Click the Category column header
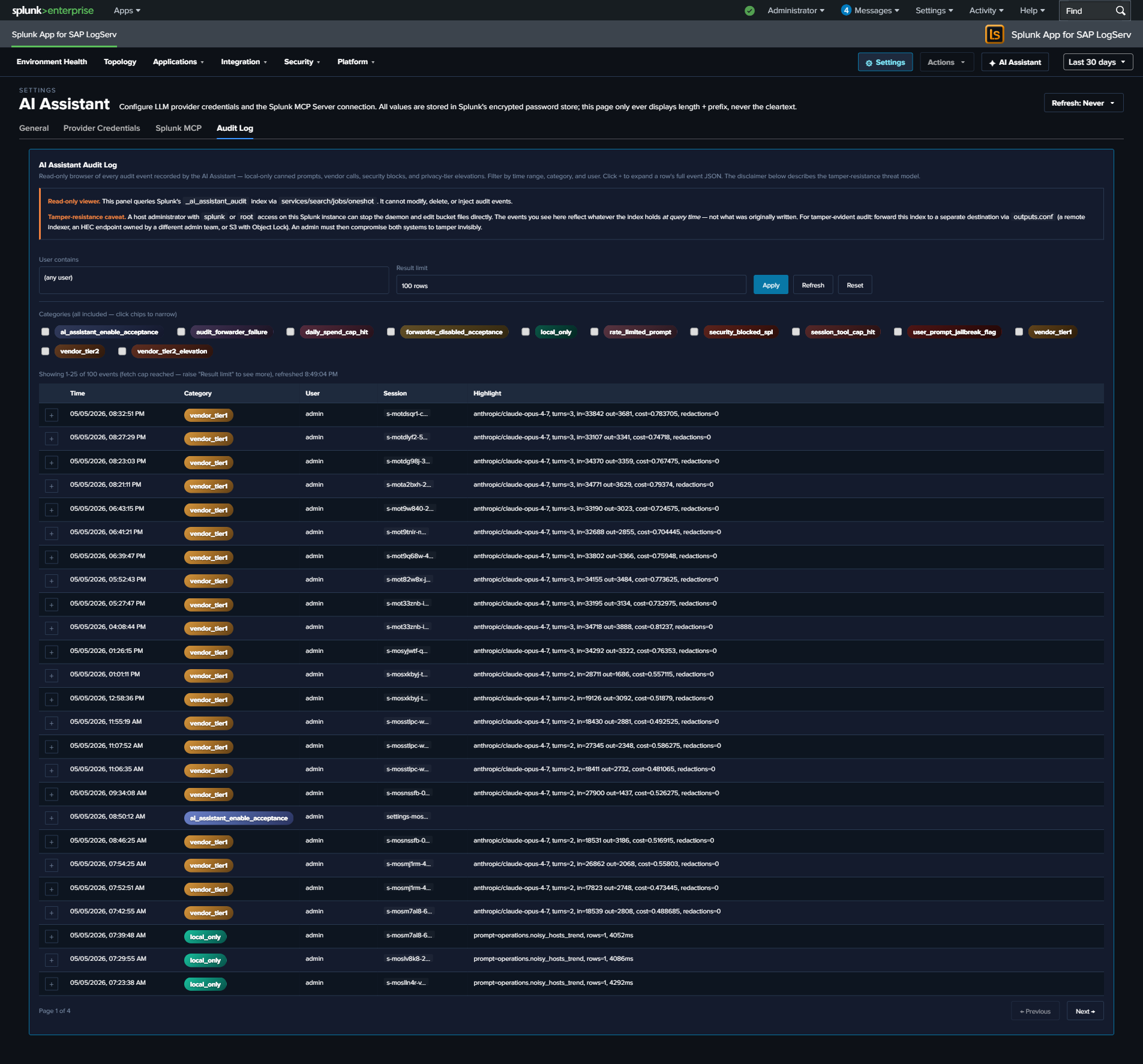 (x=197, y=393)
